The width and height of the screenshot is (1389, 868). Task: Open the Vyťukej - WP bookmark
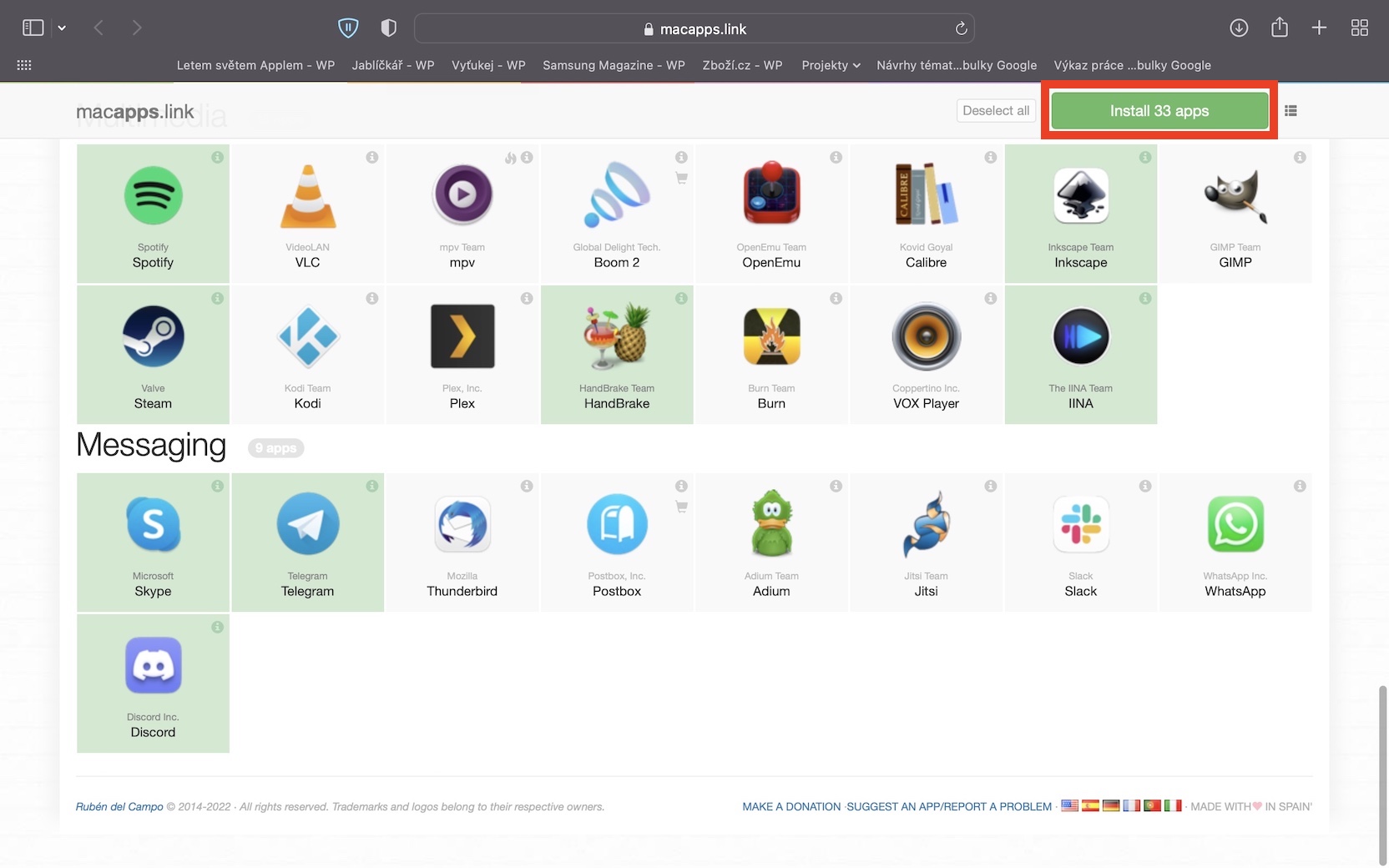(x=488, y=65)
